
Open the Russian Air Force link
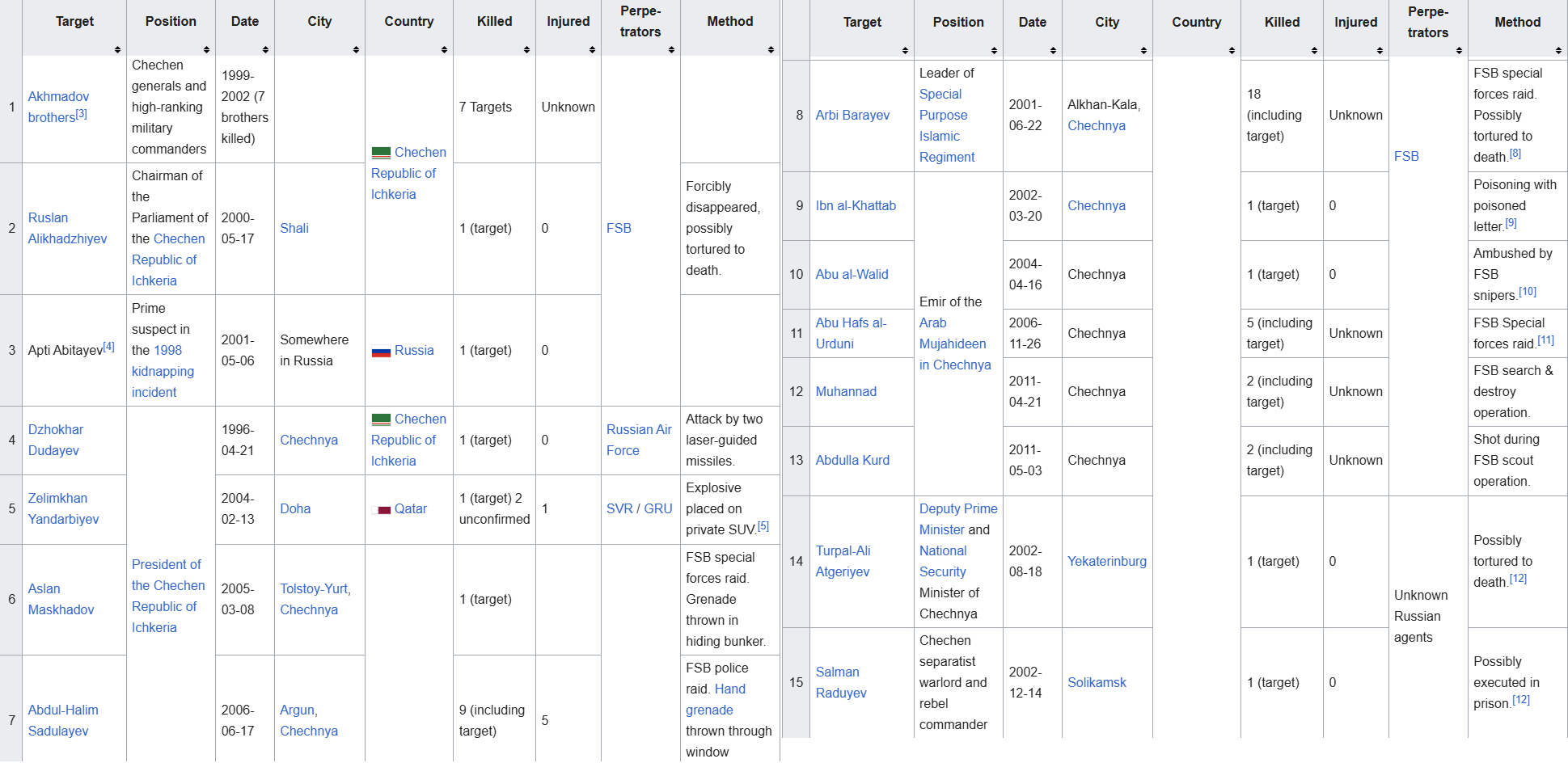639,440
